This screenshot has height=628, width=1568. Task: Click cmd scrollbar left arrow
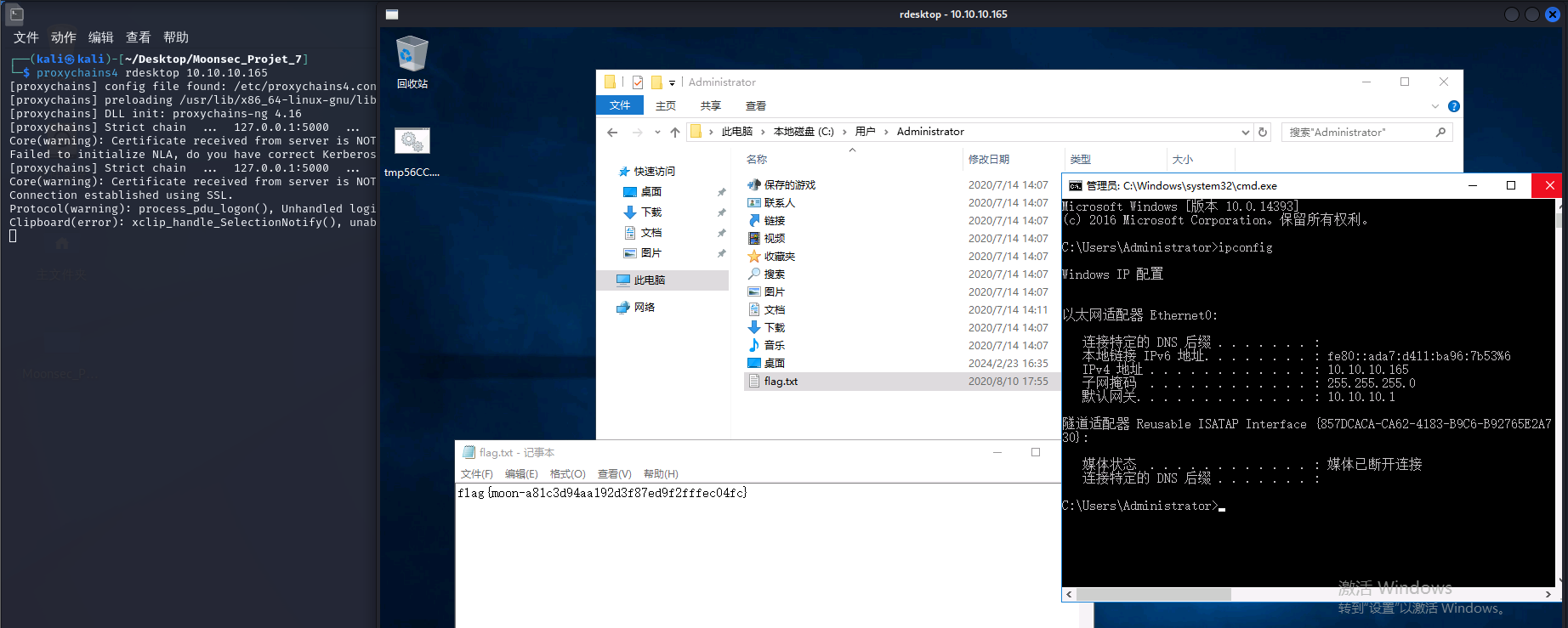tap(1070, 595)
